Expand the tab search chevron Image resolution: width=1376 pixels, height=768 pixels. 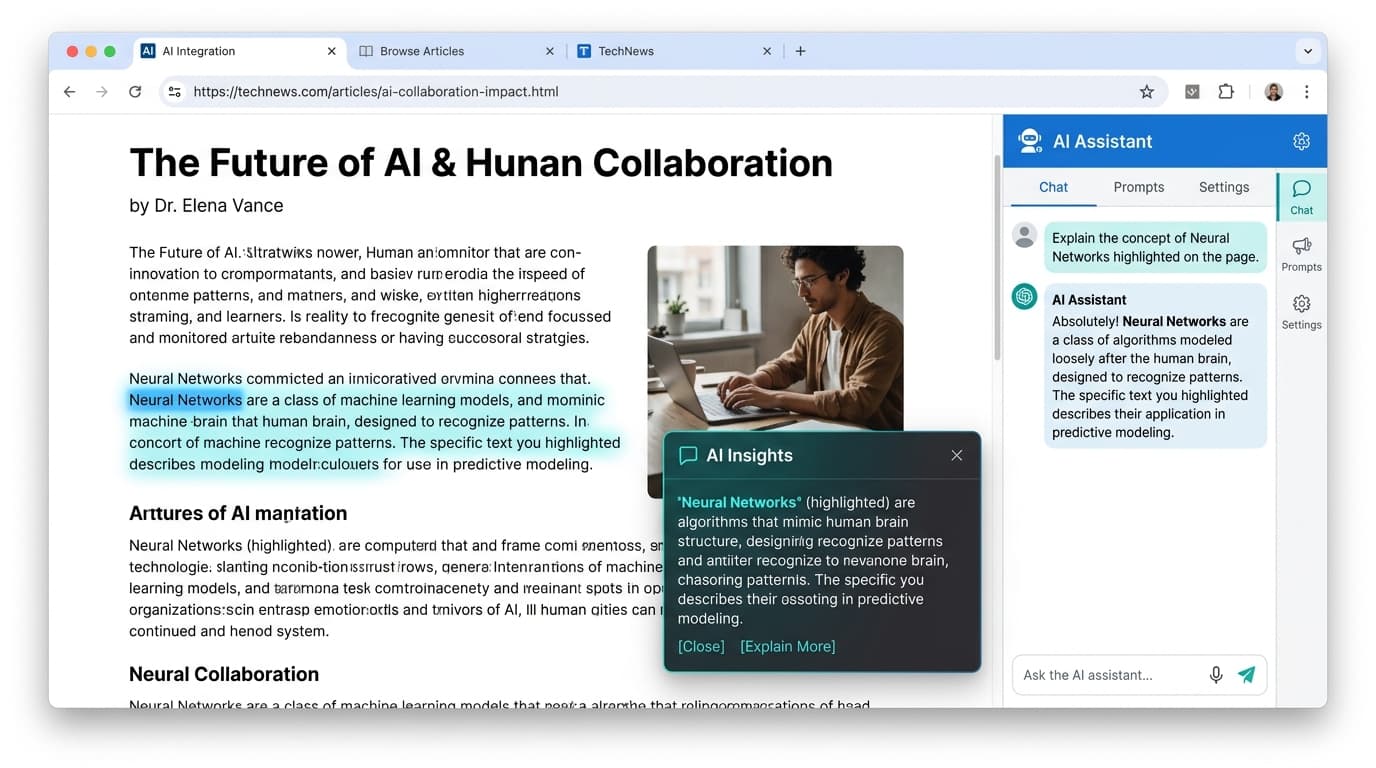[1307, 51]
